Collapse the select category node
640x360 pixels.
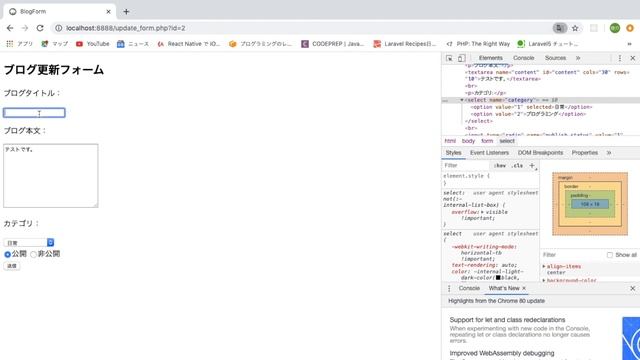coord(462,100)
